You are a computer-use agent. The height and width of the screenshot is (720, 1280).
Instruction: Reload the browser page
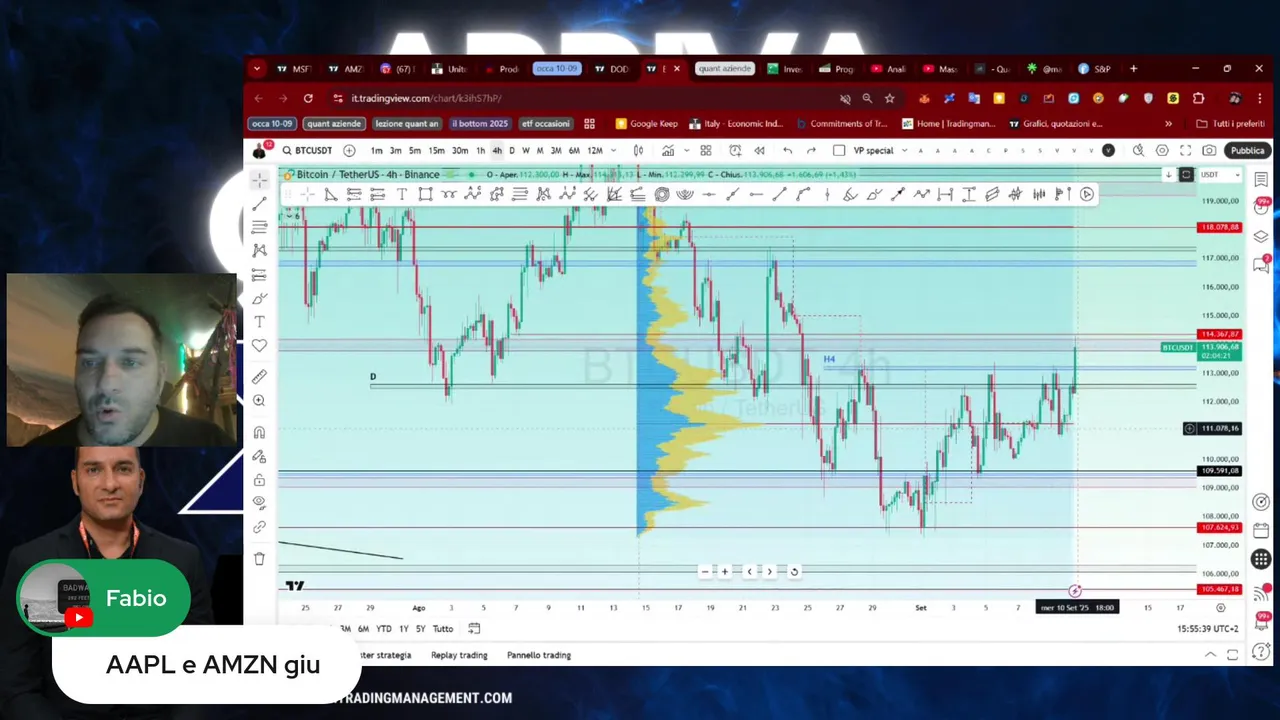pyautogui.click(x=308, y=98)
